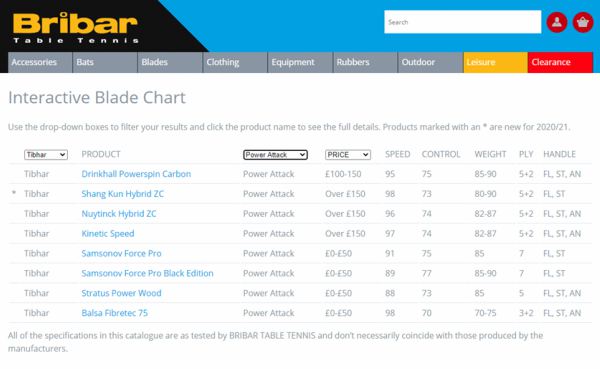Viewport: 600px width, 369px height.
Task: Open the Power Attack style dropdown
Action: point(275,155)
